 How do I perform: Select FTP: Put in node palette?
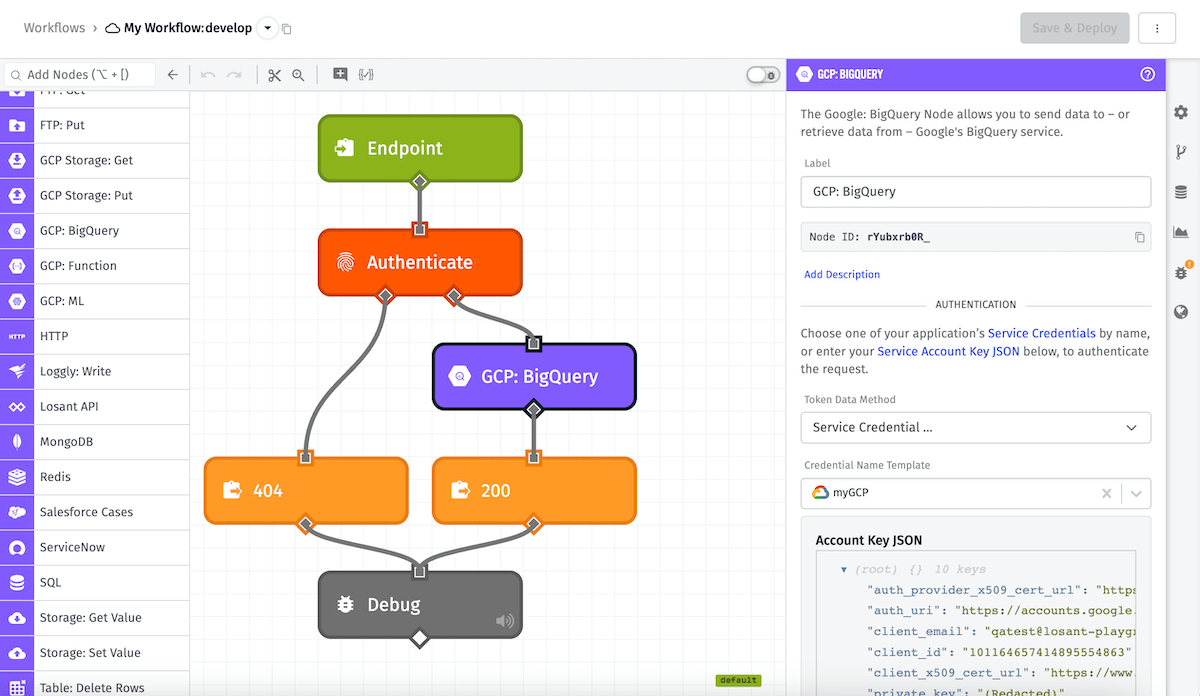pyautogui.click(x=95, y=126)
